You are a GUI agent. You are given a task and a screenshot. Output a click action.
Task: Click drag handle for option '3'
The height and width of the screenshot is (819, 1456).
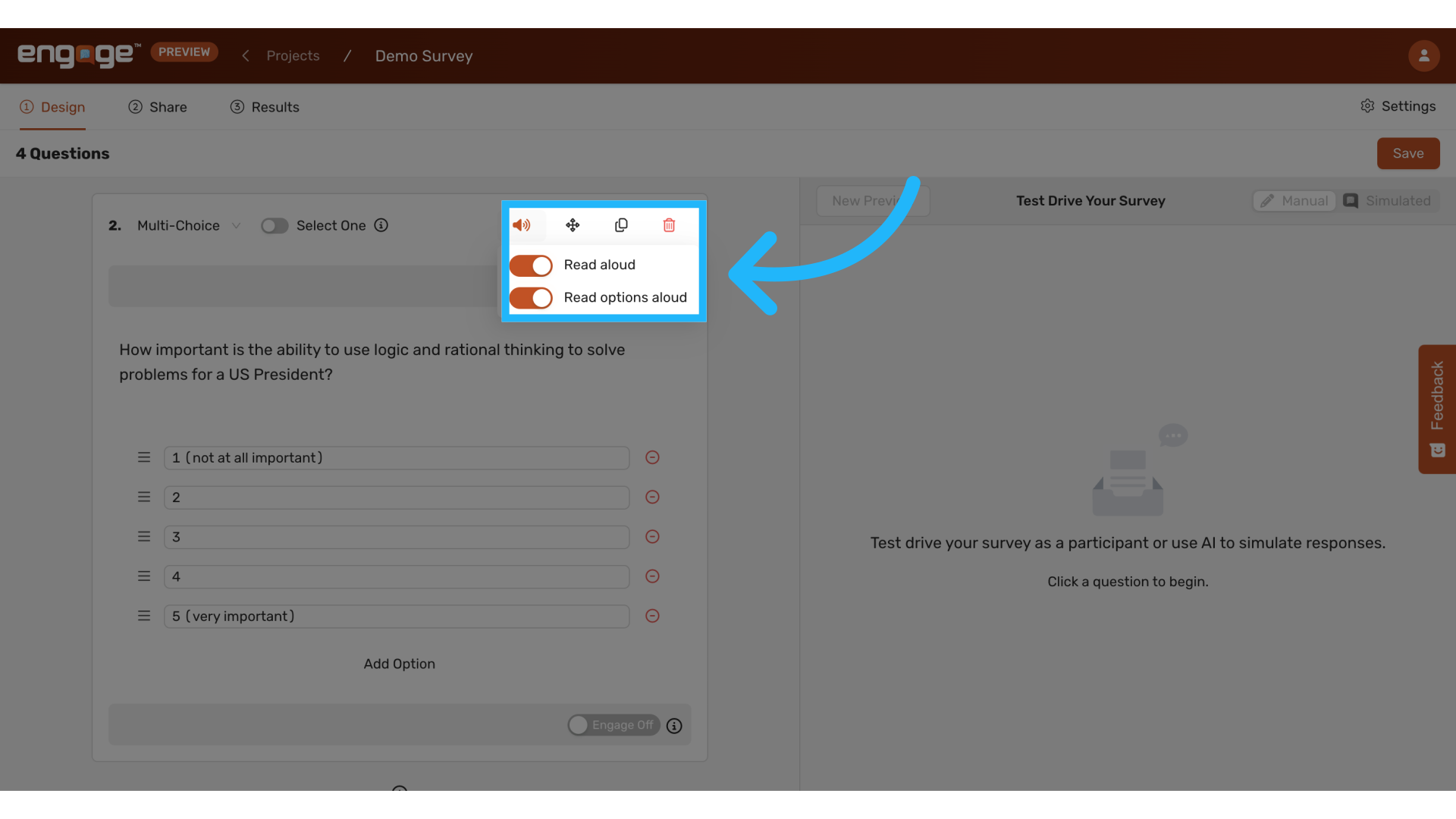click(x=144, y=536)
